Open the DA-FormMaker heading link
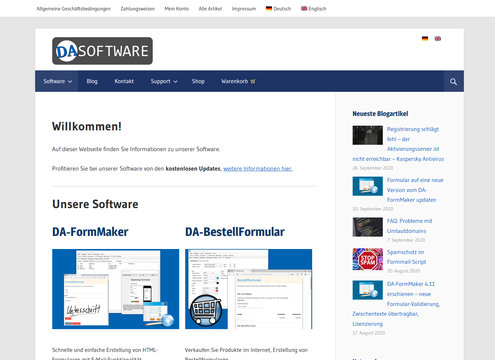Screen dimensions: 495x360 (90, 232)
